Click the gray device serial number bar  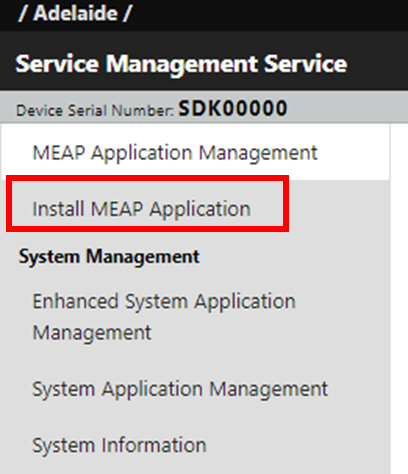click(x=204, y=107)
